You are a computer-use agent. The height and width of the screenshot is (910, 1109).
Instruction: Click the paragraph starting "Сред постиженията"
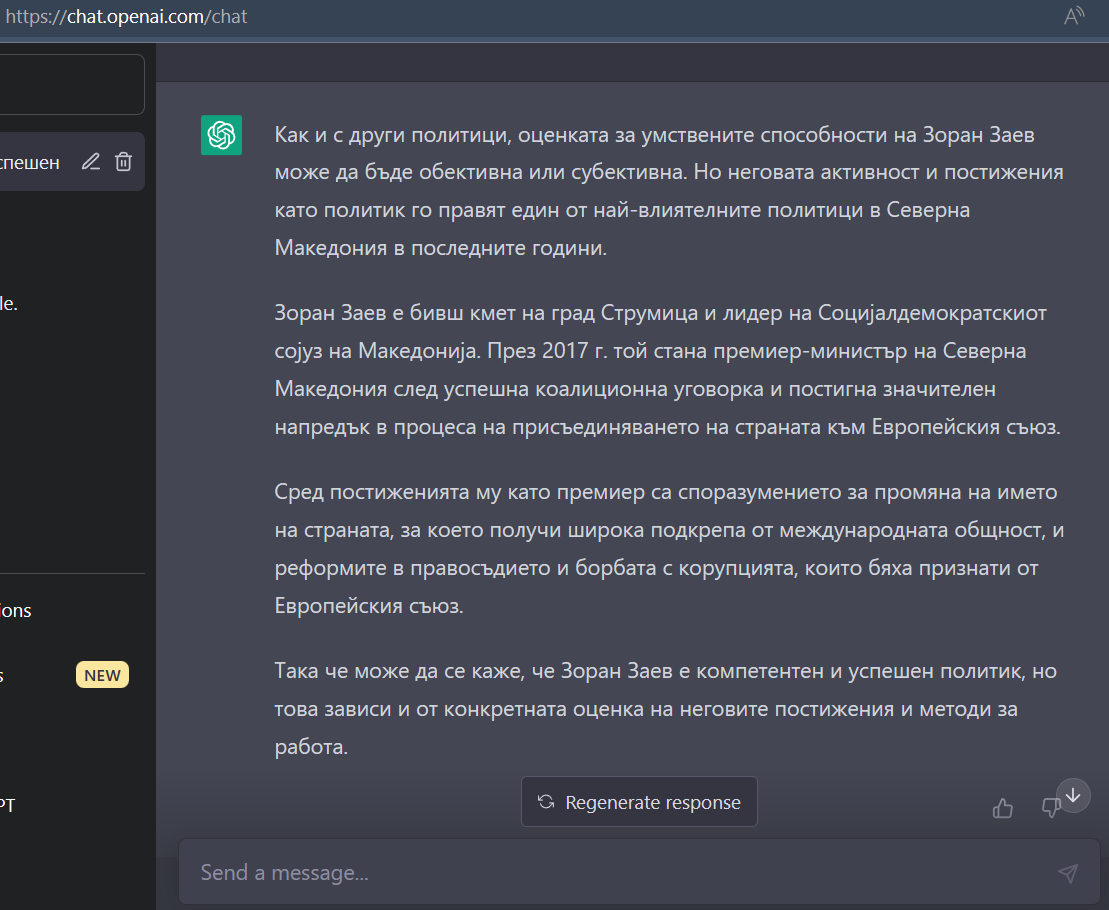coord(668,549)
